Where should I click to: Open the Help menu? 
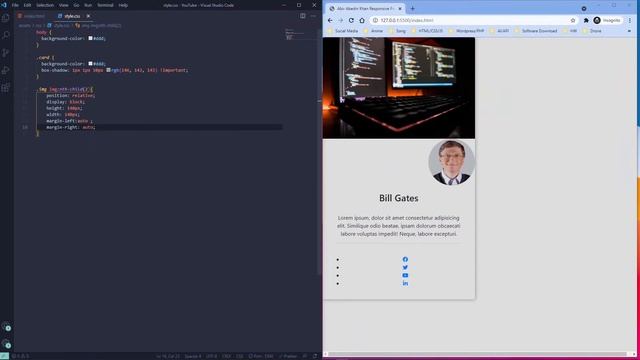(123, 5)
